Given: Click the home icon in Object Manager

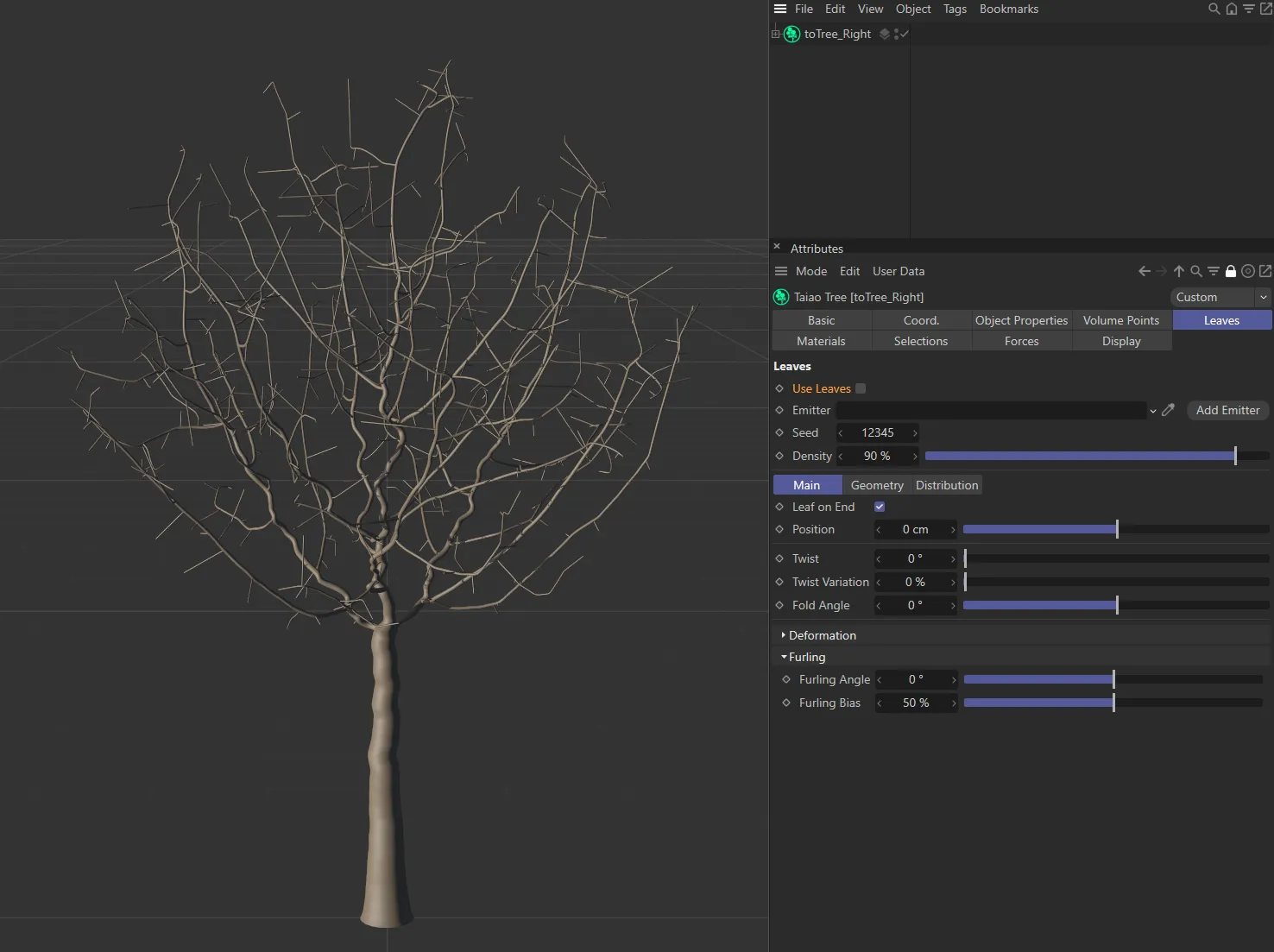Looking at the screenshot, I should coord(1232,9).
